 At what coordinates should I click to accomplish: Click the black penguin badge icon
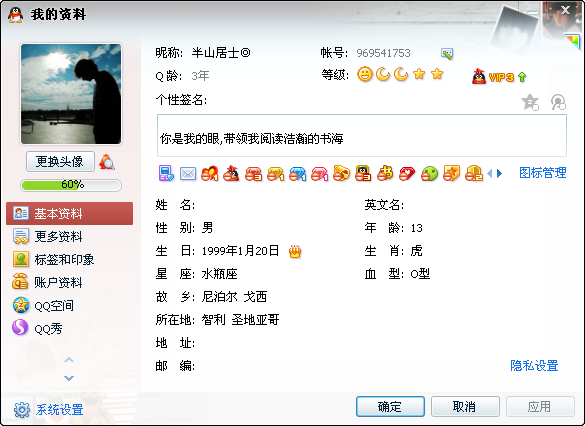pos(363,173)
